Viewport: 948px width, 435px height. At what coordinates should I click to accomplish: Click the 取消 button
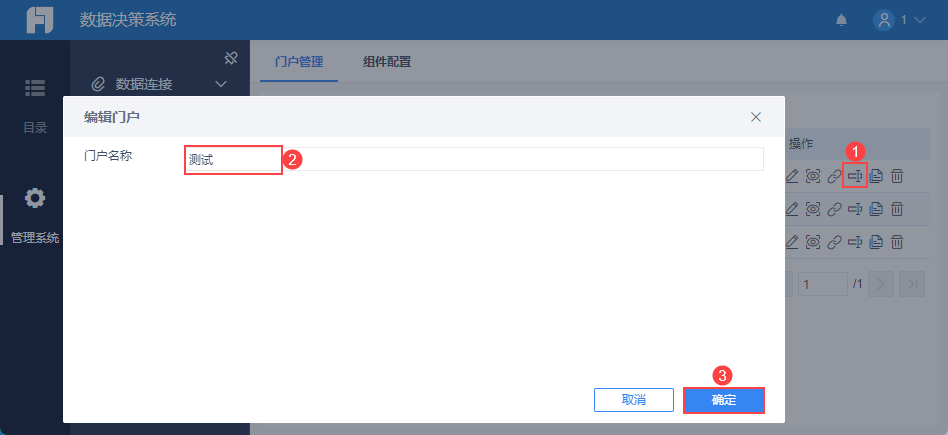[634, 400]
